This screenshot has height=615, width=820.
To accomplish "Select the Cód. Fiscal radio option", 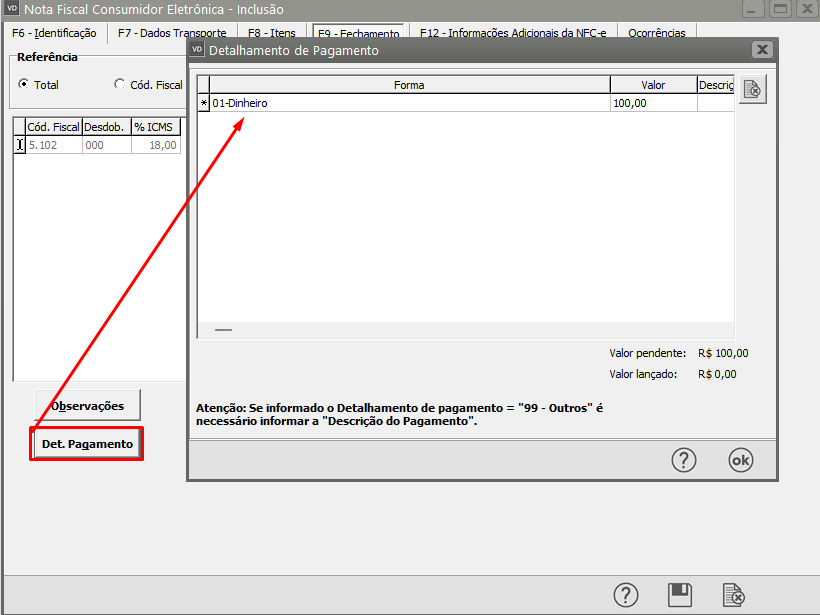I will coord(120,85).
